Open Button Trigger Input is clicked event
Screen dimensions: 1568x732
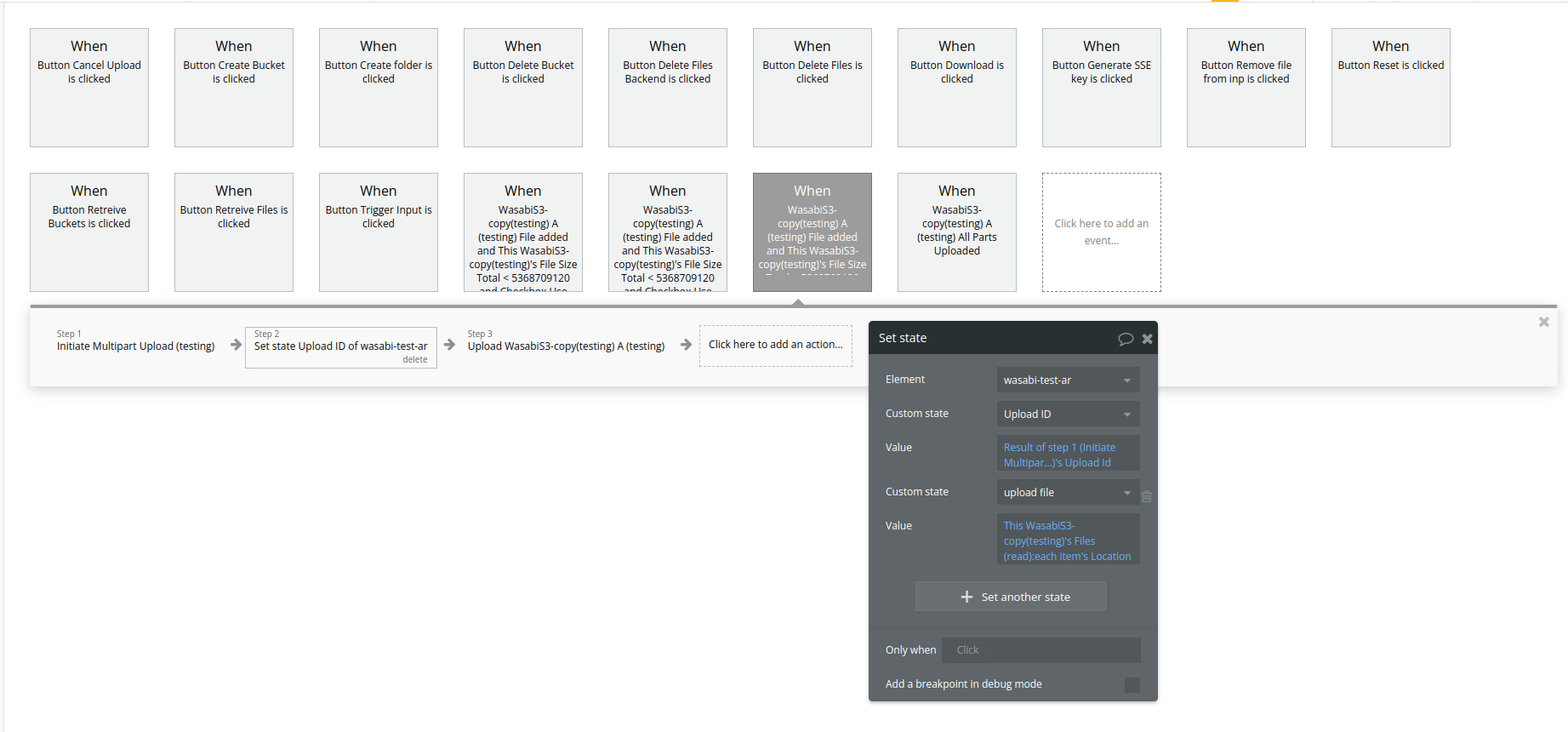[x=379, y=232]
